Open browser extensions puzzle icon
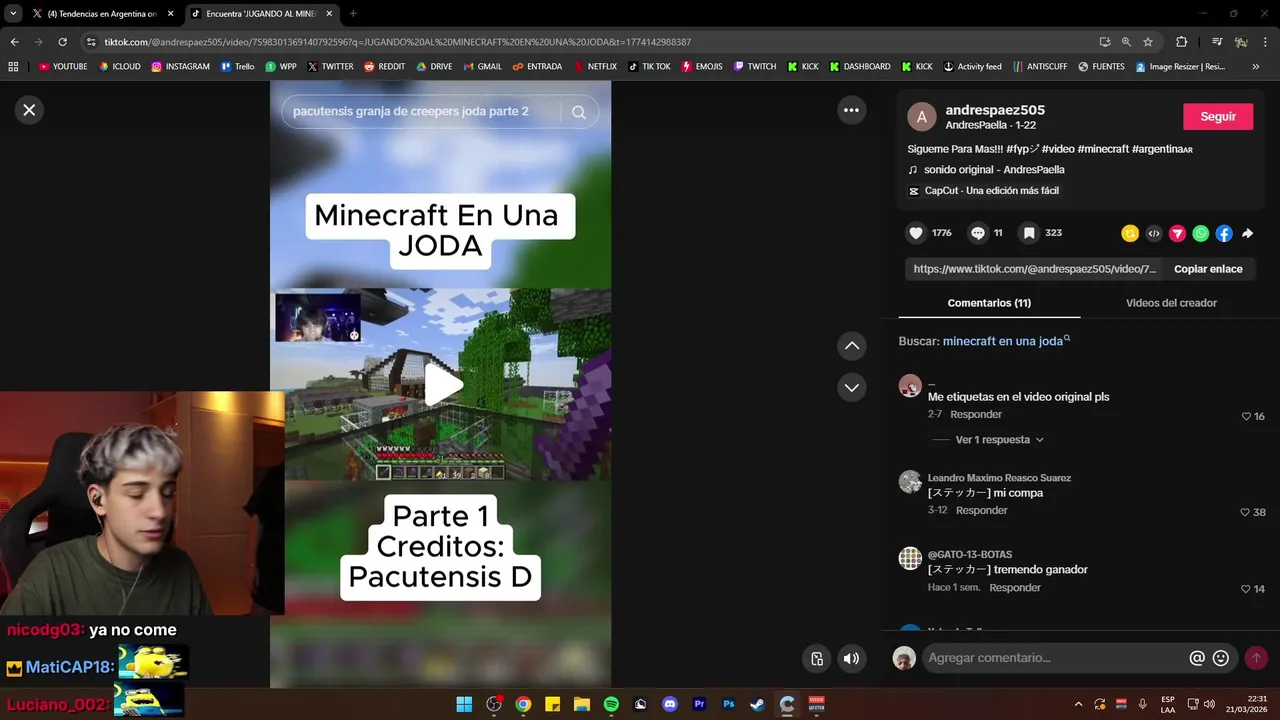Viewport: 1280px width, 720px height. [x=1181, y=42]
